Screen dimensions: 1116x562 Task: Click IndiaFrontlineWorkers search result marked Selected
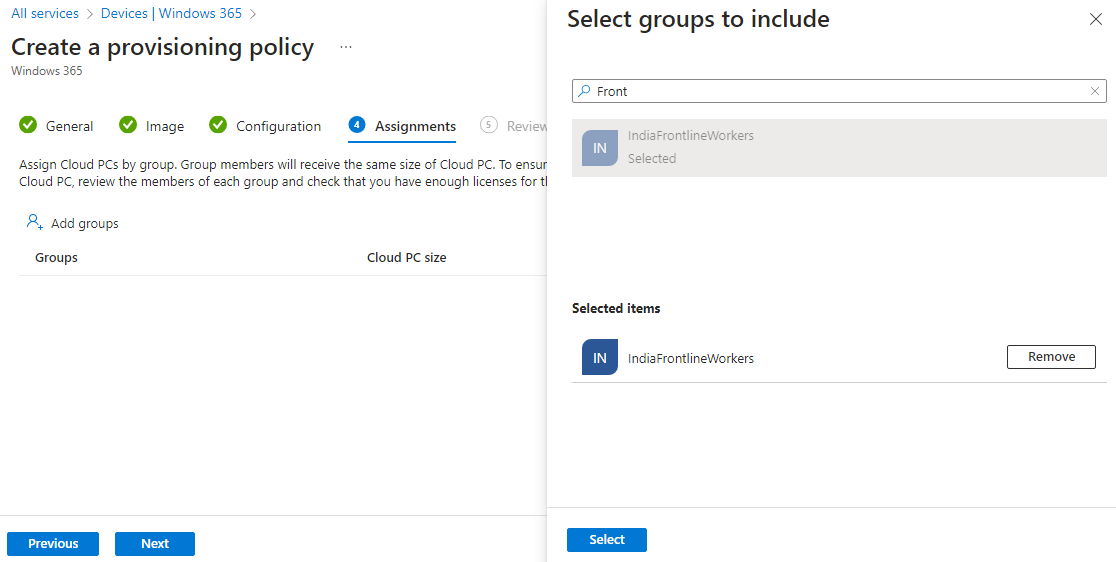(x=839, y=147)
